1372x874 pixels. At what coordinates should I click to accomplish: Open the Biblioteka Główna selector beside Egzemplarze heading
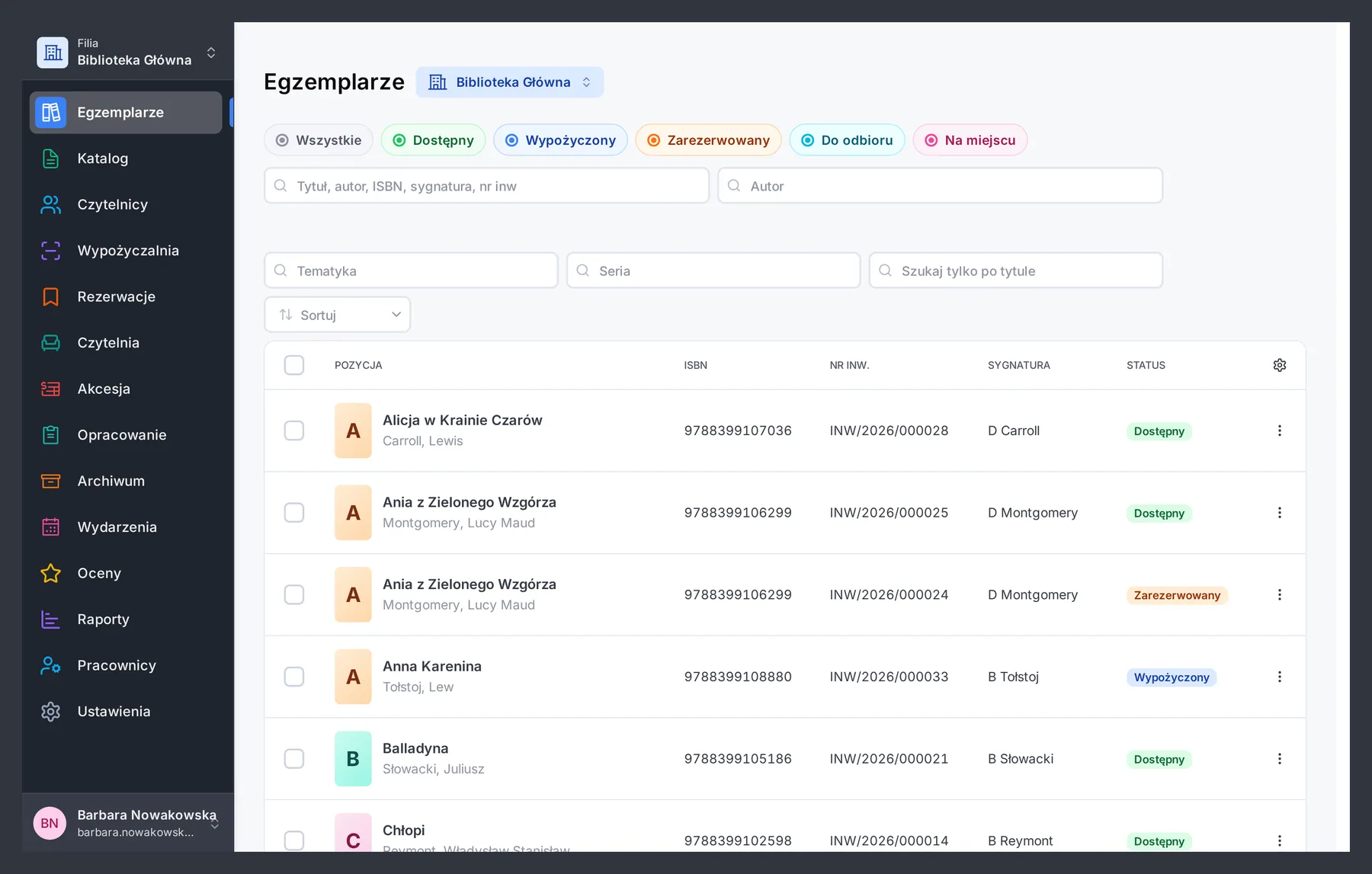(x=510, y=82)
